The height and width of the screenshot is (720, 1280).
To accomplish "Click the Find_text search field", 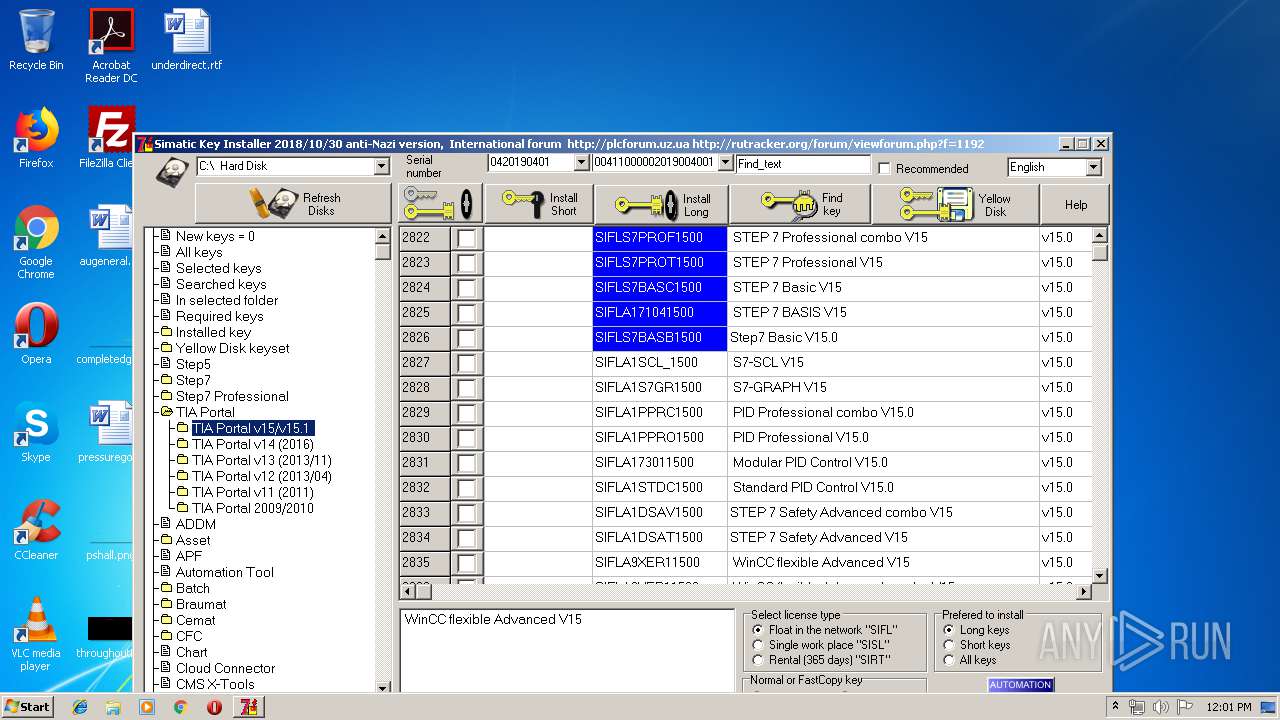I will (x=803, y=164).
